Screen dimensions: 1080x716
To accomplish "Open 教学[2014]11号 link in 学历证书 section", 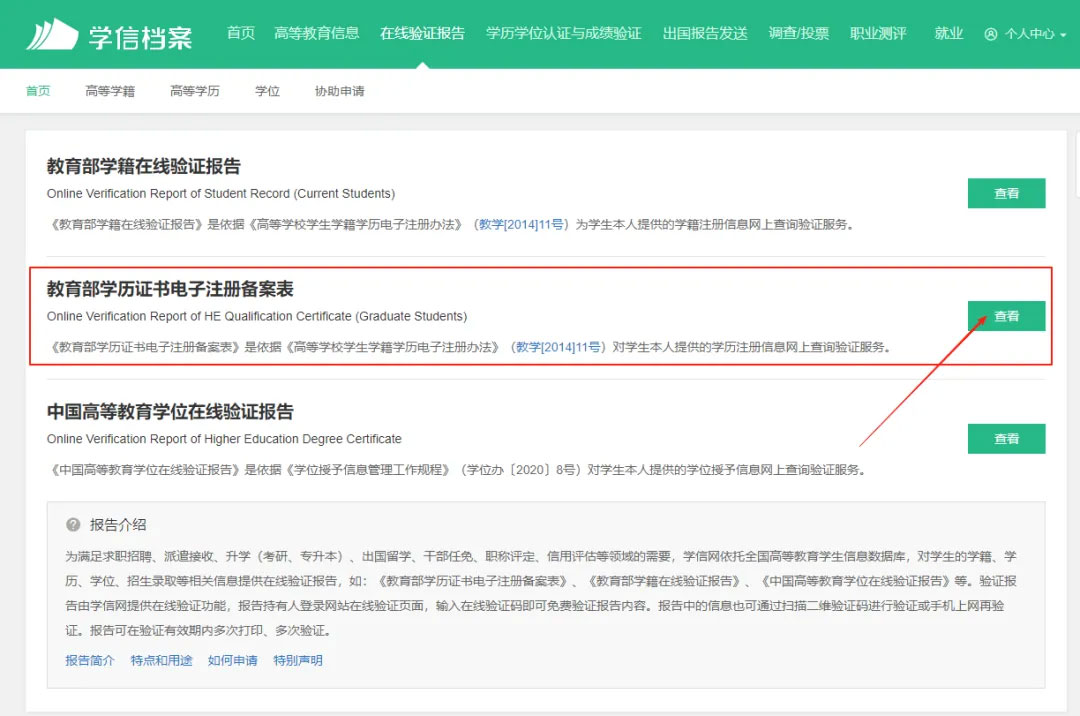I will (559, 347).
